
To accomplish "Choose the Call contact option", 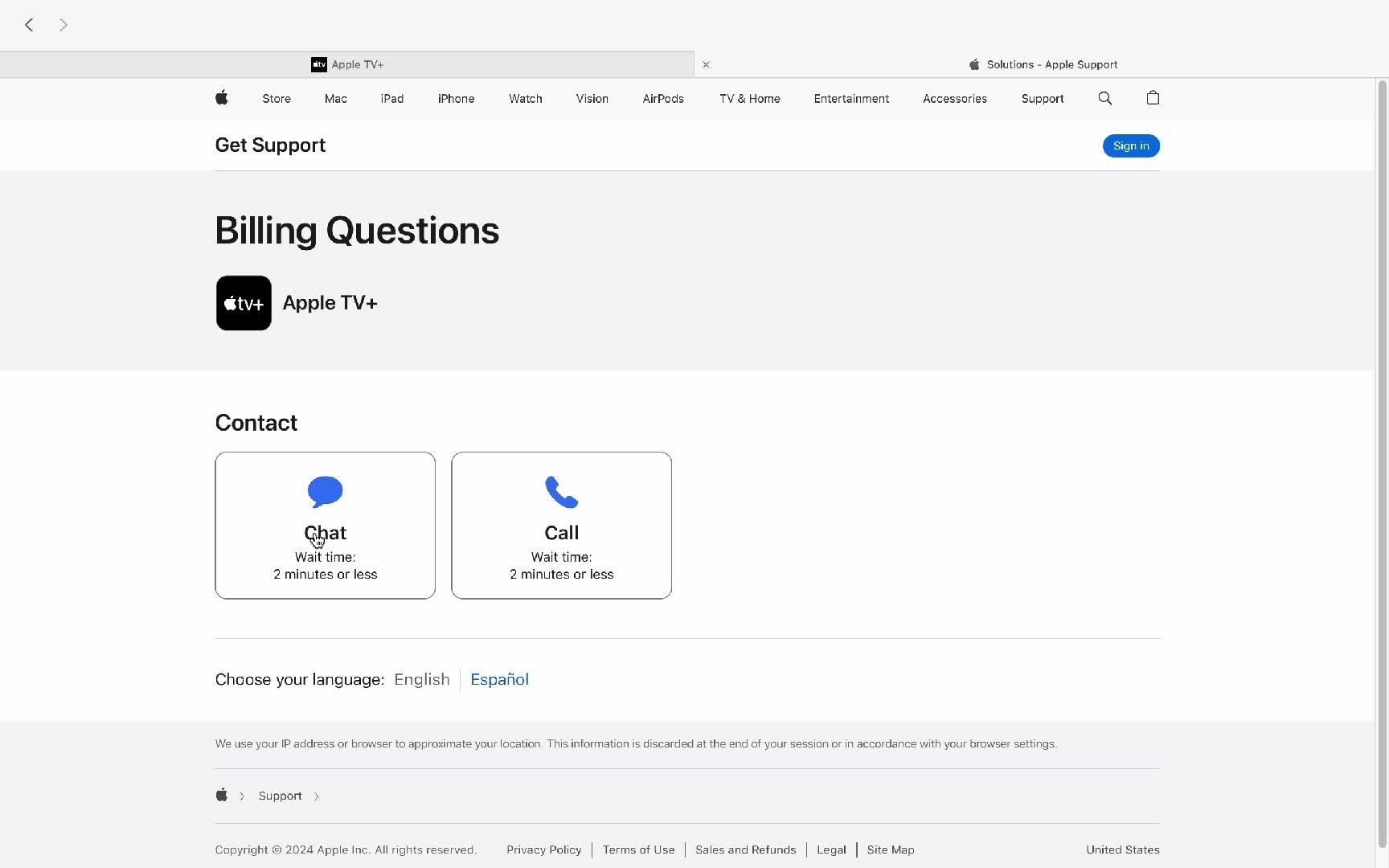I will 562,526.
